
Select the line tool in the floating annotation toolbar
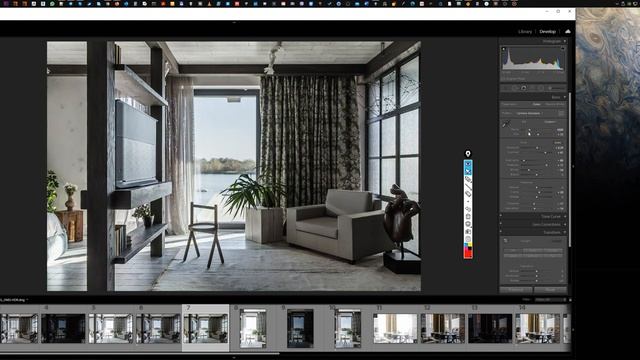tap(468, 187)
